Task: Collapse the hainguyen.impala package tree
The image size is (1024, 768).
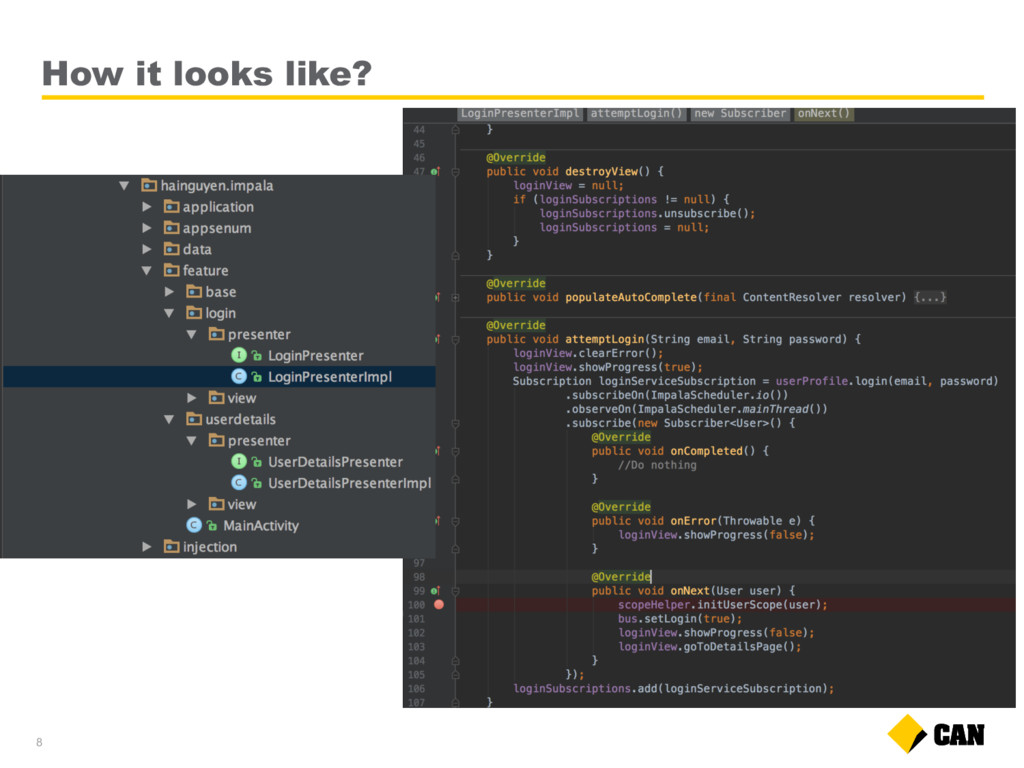Action: coord(124,186)
